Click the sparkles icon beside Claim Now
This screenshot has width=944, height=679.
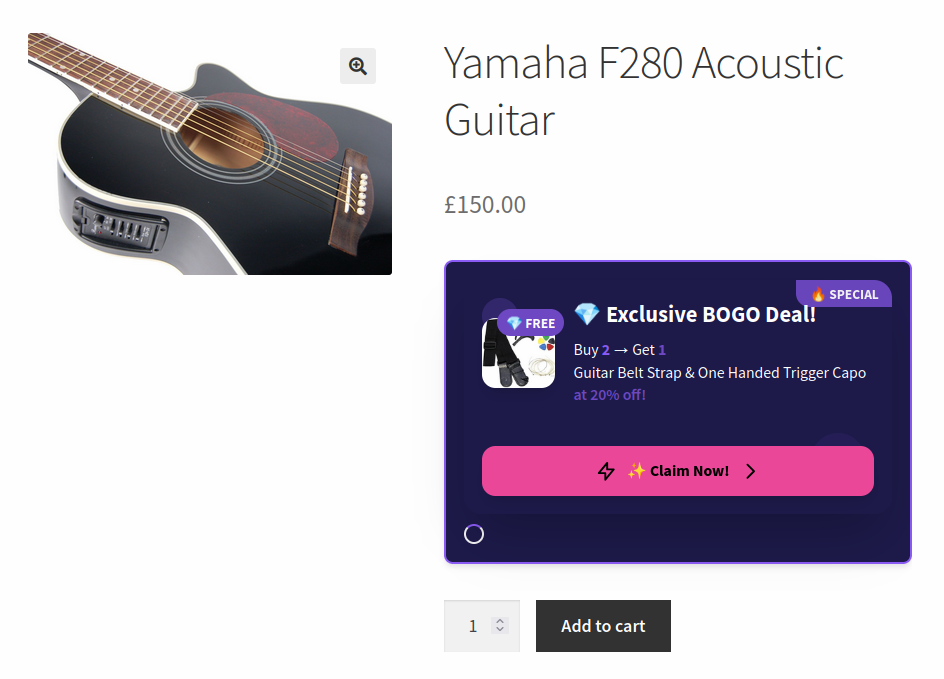coord(636,471)
